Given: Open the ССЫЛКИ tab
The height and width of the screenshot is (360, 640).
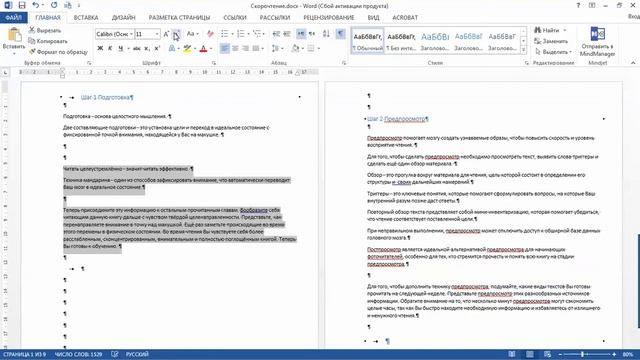Looking at the screenshot, I should (235, 18).
